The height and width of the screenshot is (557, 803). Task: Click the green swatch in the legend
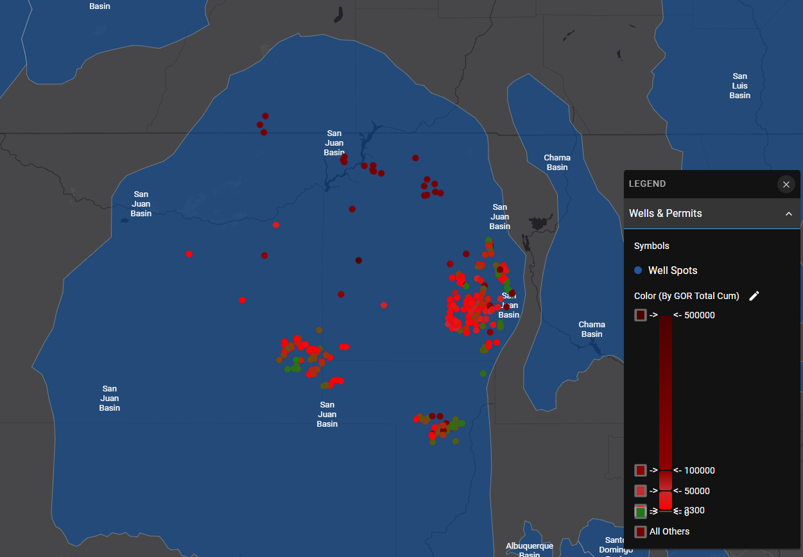coord(641,512)
